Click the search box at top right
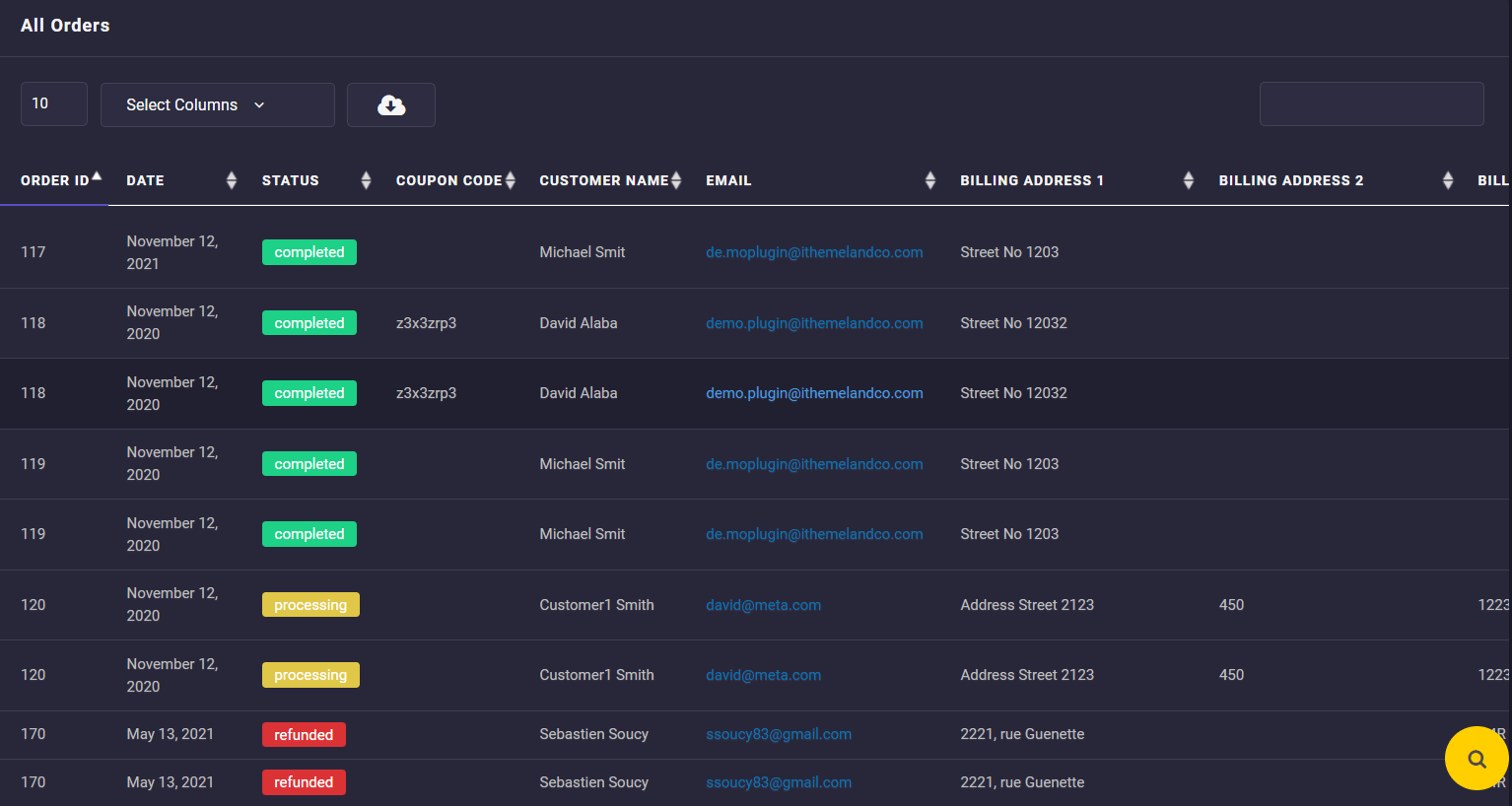 (x=1371, y=103)
